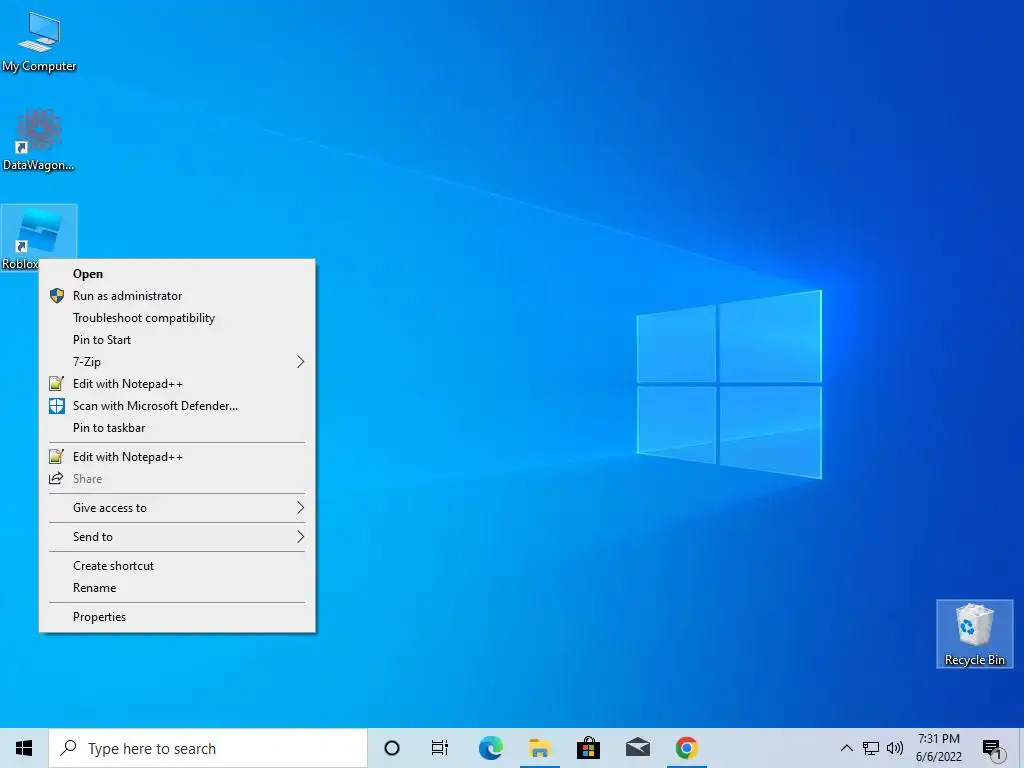
Task: Select the DataWagon desktop shortcut
Action: click(39, 140)
